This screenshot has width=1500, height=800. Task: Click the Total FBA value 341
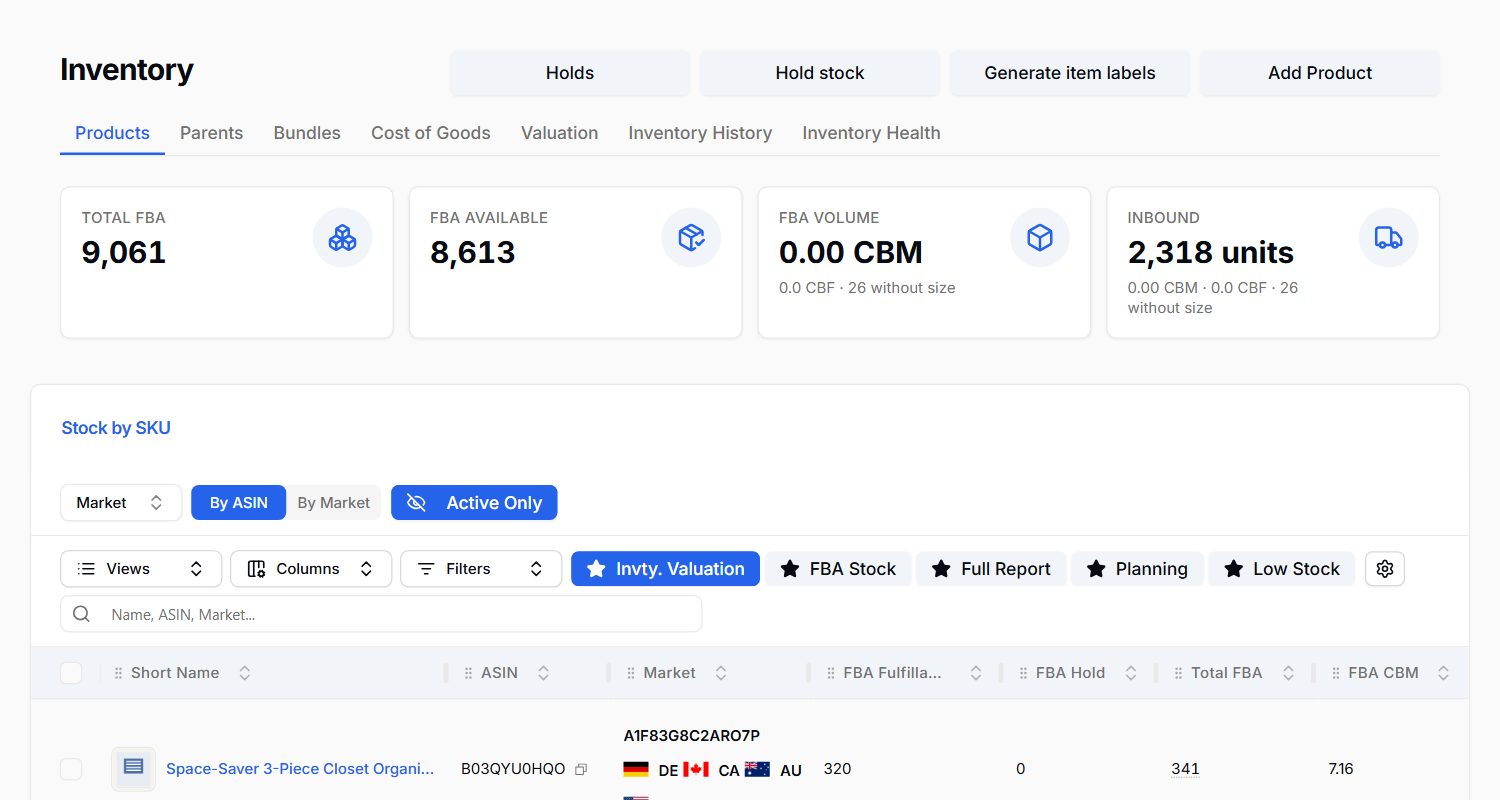point(1185,769)
